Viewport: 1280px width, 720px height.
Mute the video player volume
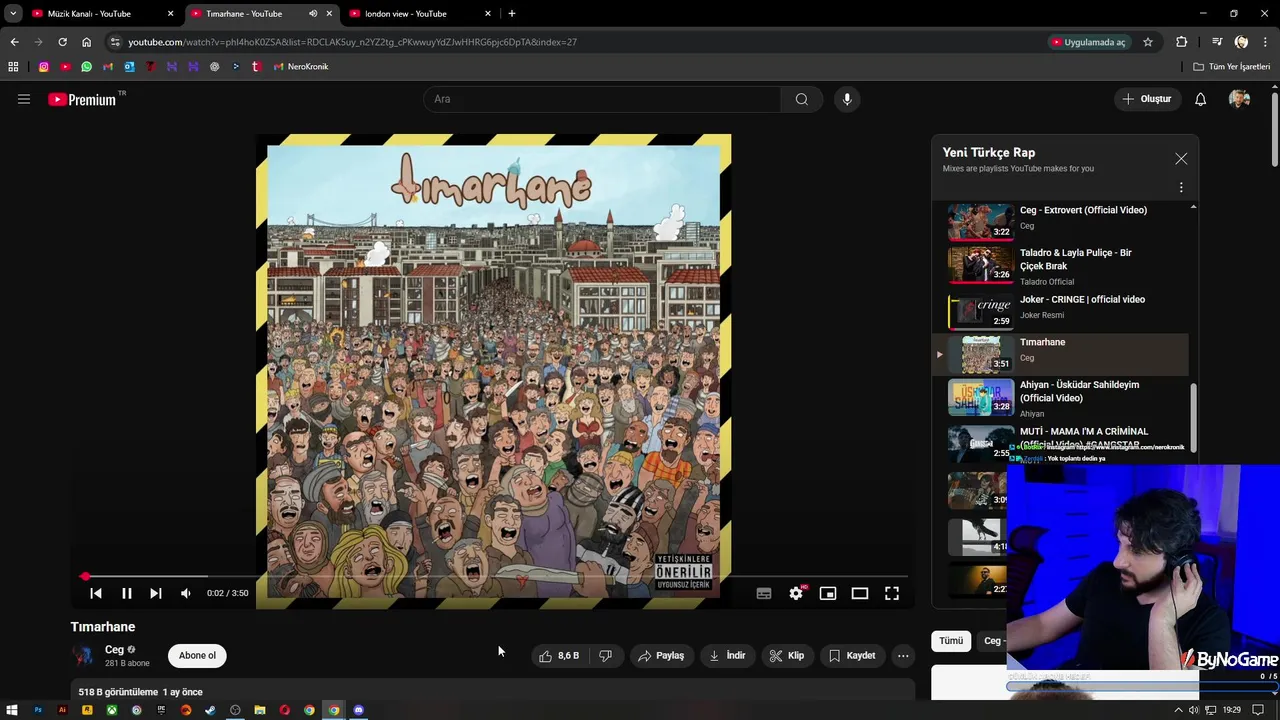(186, 593)
